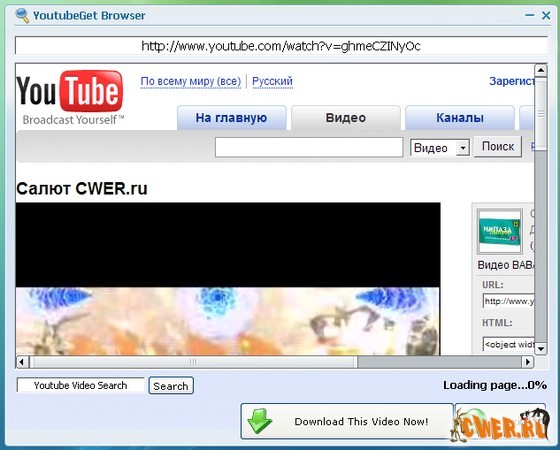Click the Search button beside Youtube Video Search
Screen dimensions: 560x450
click(x=171, y=386)
